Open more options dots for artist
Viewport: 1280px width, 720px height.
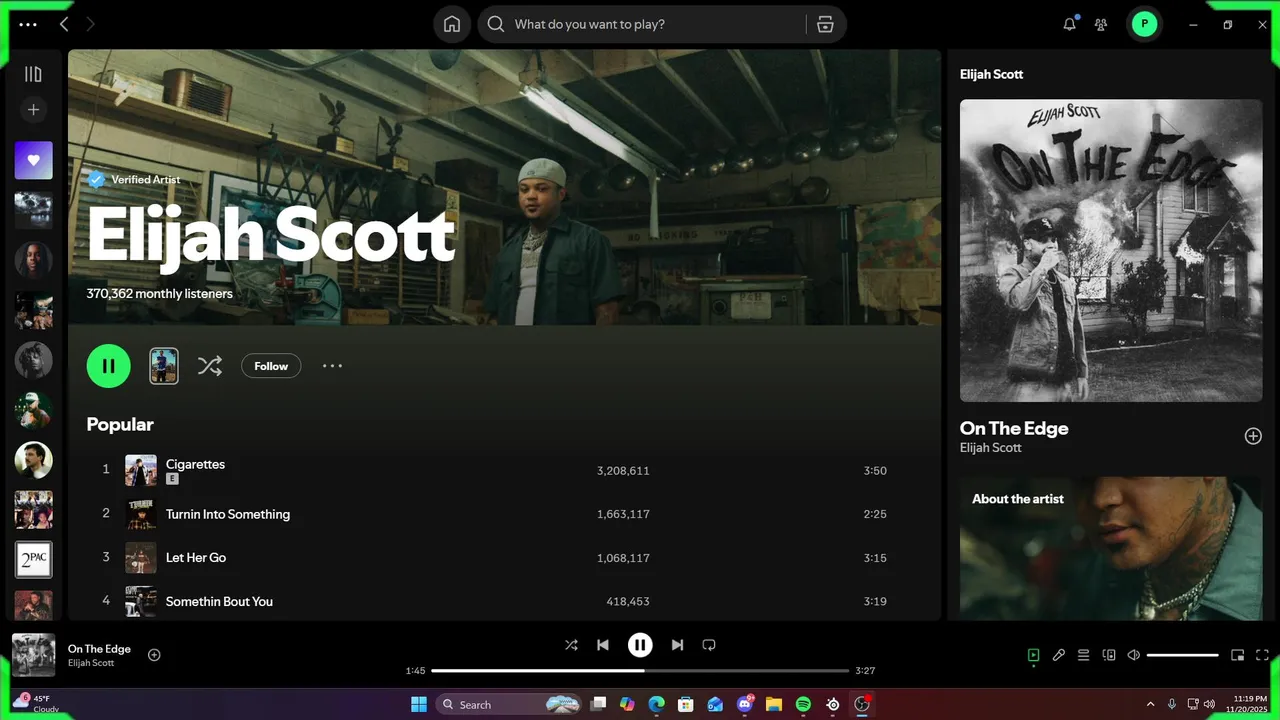click(332, 366)
